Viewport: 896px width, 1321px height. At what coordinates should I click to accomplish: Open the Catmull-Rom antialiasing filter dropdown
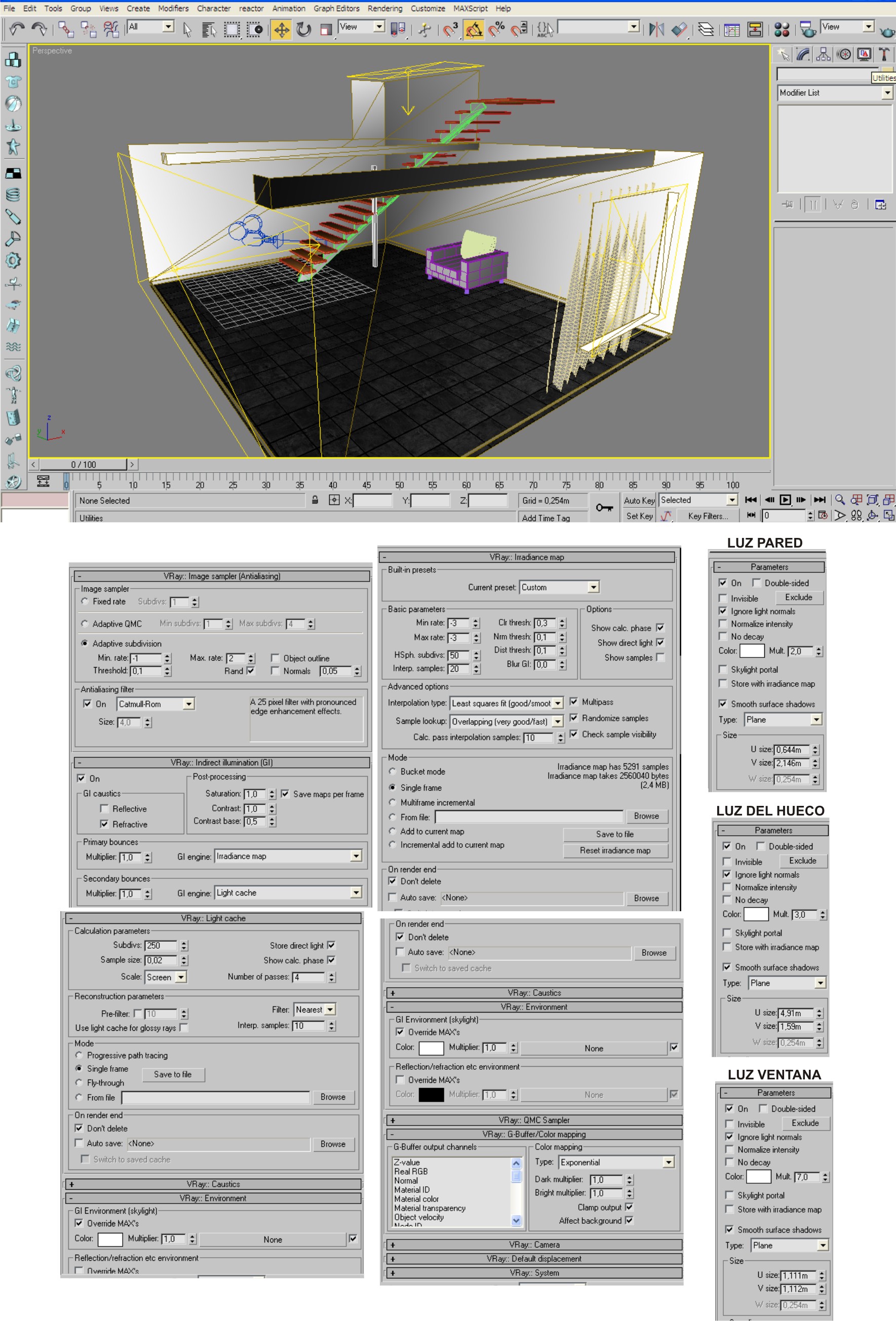click(x=156, y=704)
